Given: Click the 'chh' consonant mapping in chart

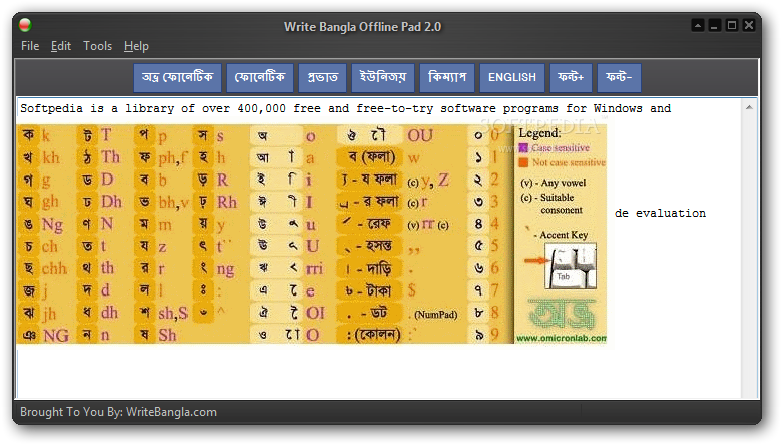Looking at the screenshot, I should pyautogui.click(x=54, y=268).
